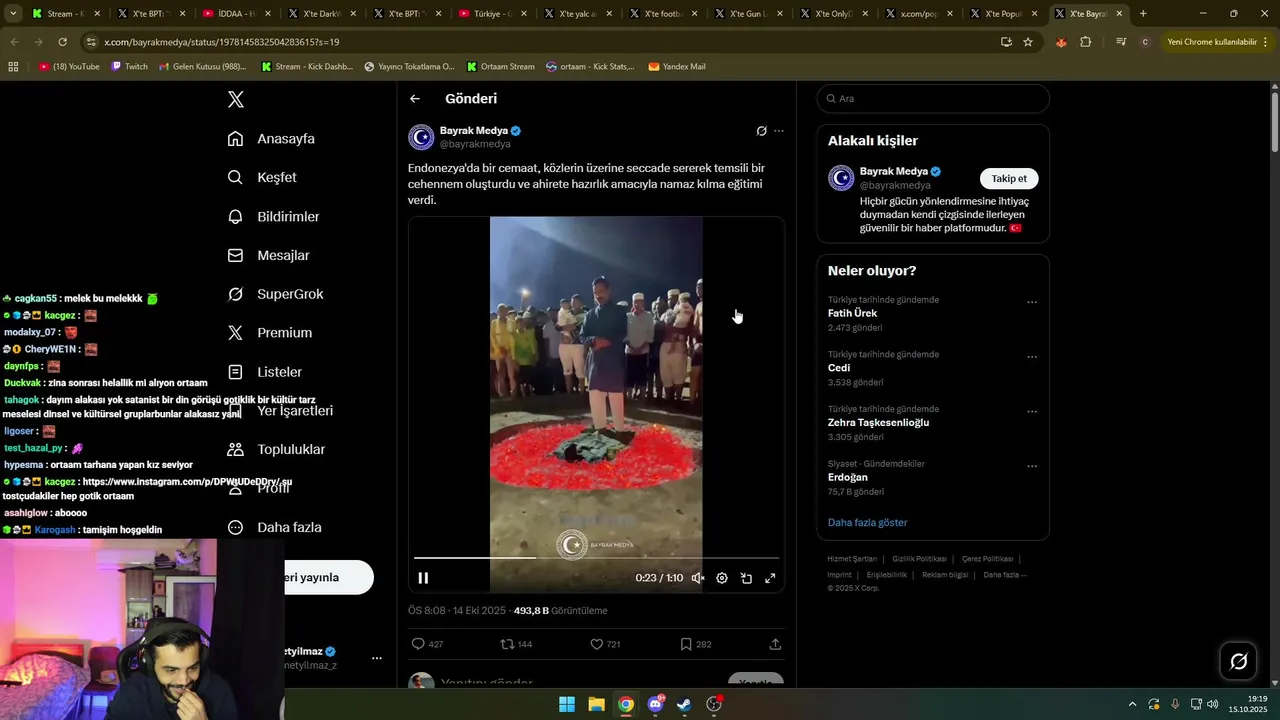
Task: Open the floating Grok button
Action: (x=1238, y=661)
